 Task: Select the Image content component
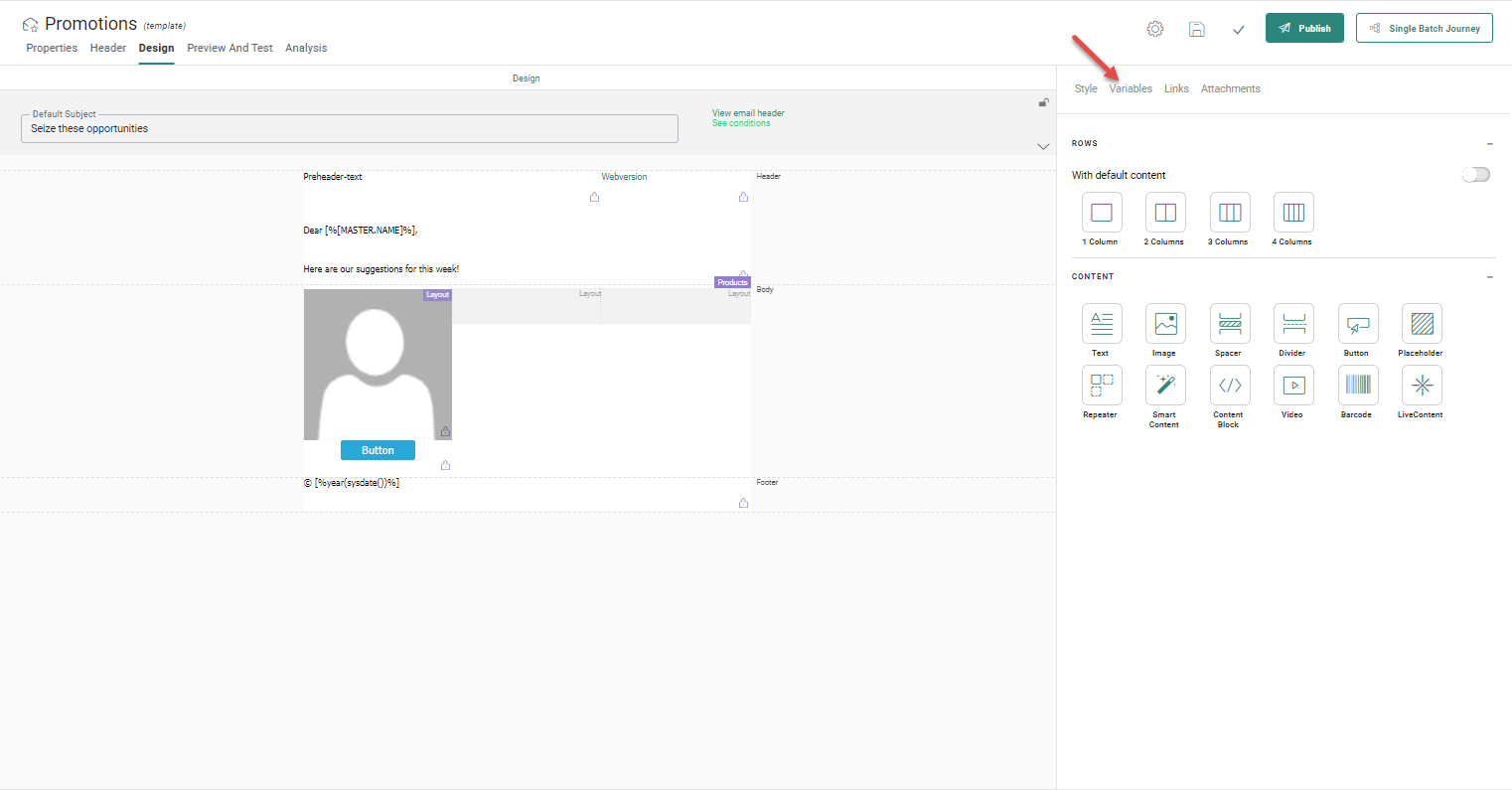(1165, 324)
